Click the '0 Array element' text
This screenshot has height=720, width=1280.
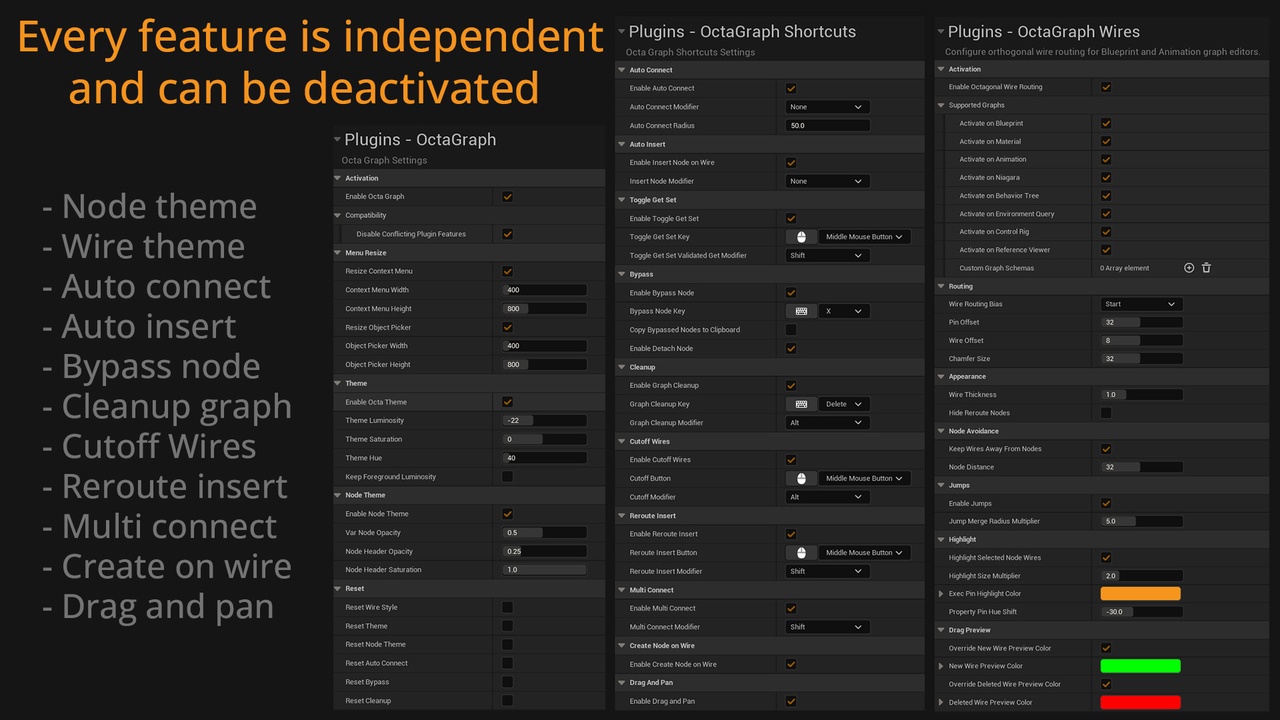1125,268
